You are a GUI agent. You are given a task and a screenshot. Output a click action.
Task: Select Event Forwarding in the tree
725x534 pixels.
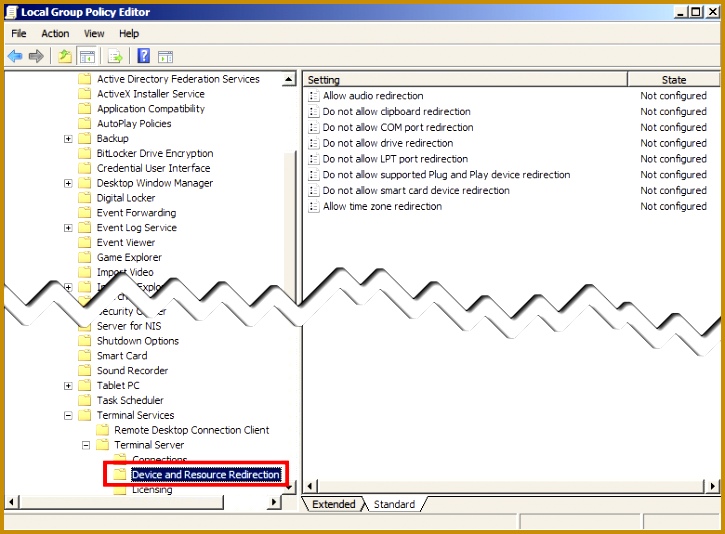pos(136,213)
